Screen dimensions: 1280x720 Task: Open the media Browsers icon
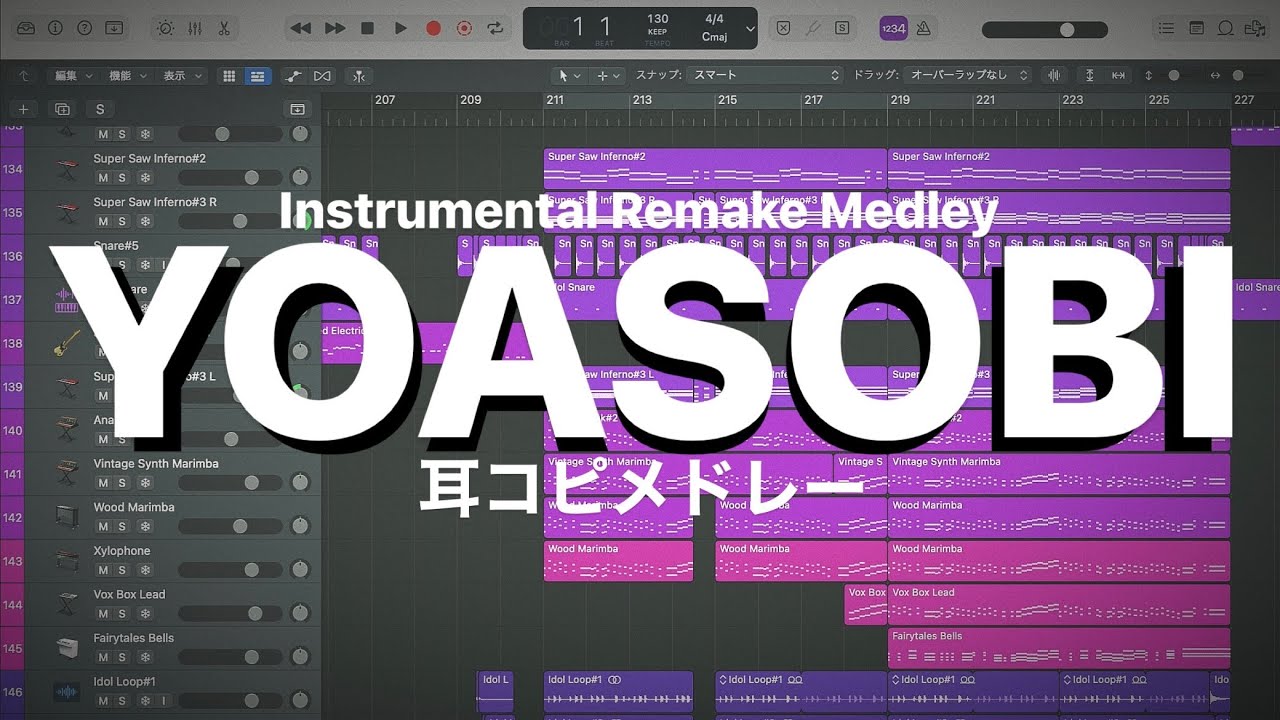point(1254,29)
